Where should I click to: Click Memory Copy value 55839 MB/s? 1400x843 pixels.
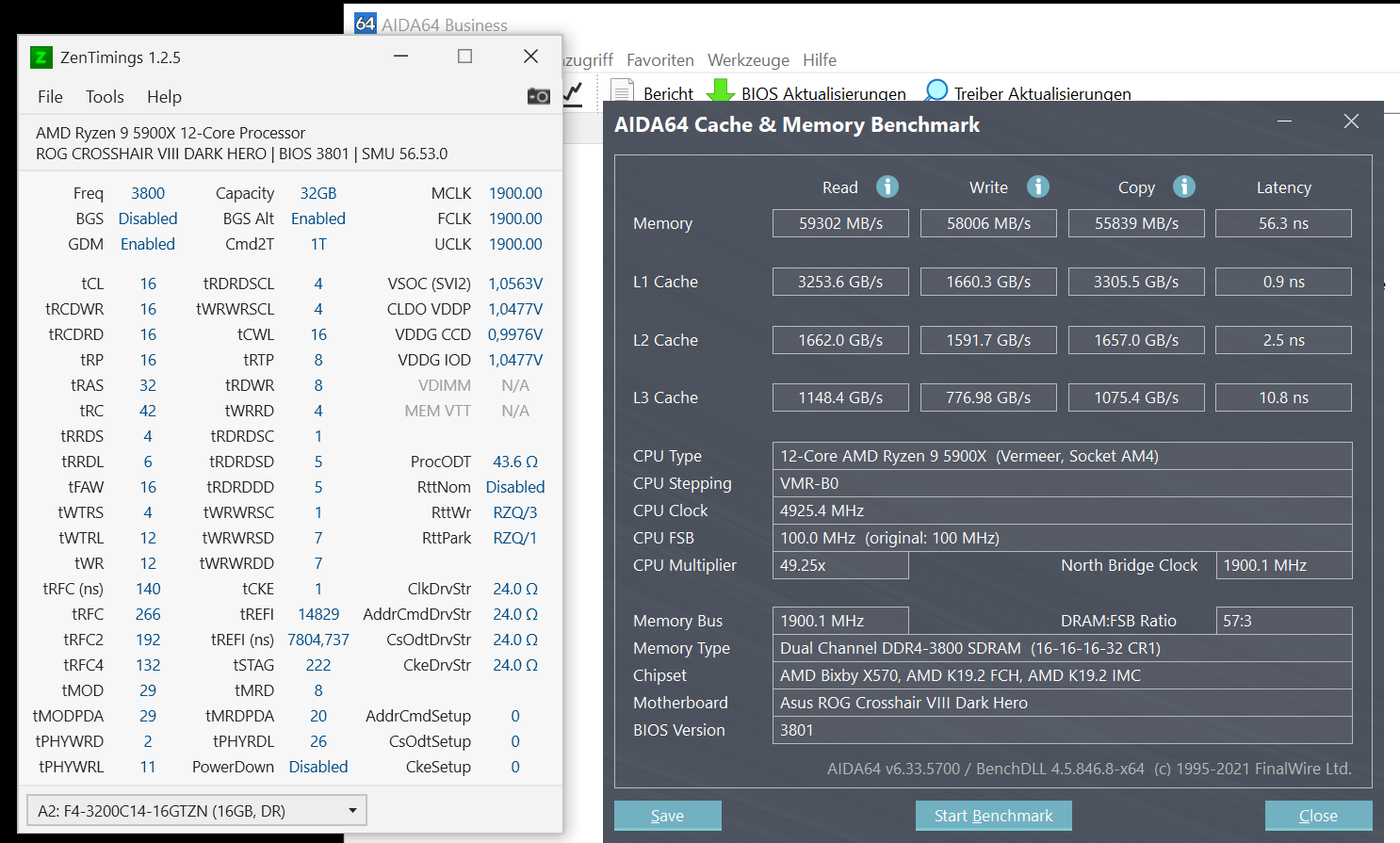[1136, 223]
